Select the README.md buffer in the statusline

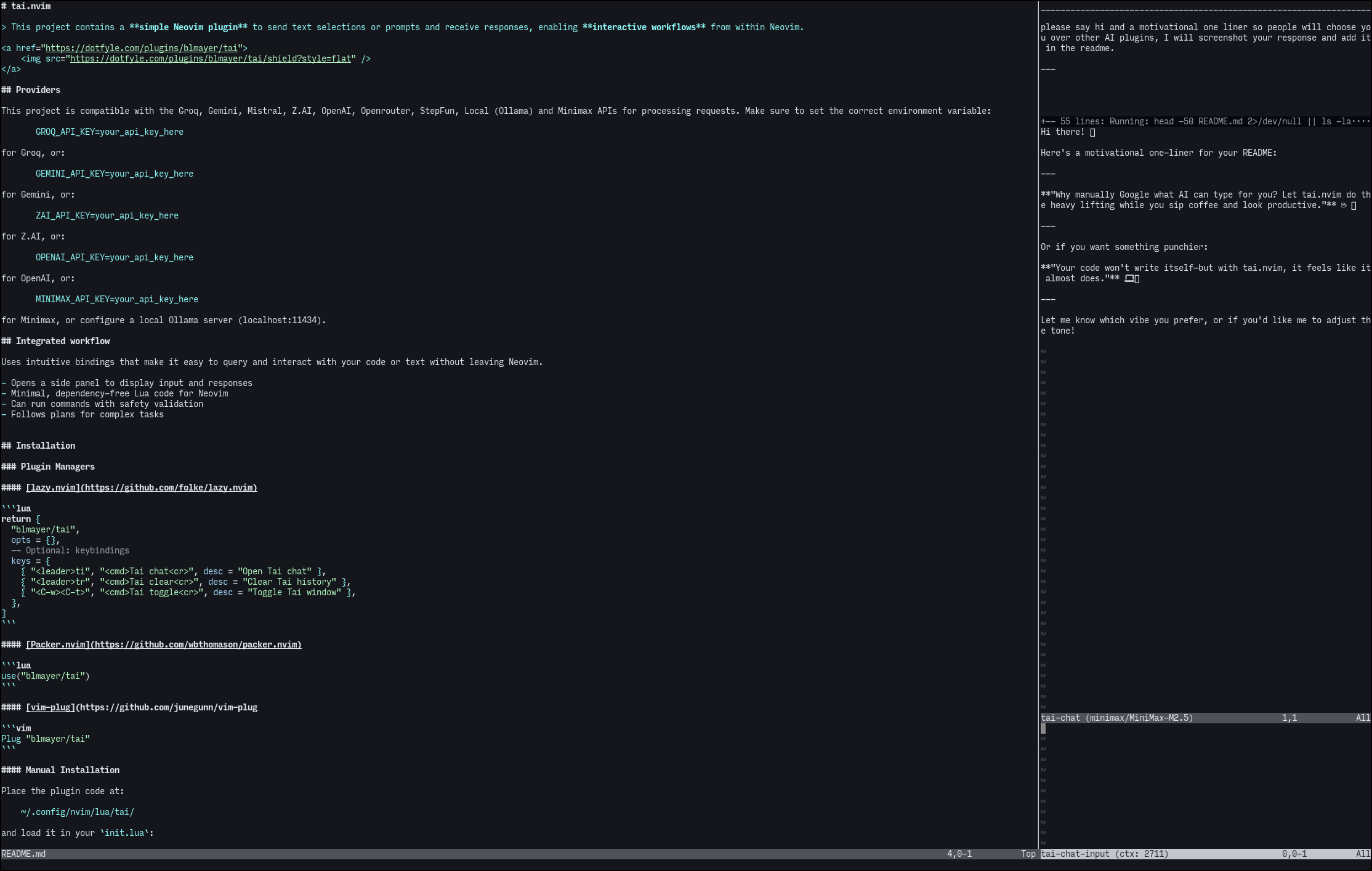click(x=22, y=854)
